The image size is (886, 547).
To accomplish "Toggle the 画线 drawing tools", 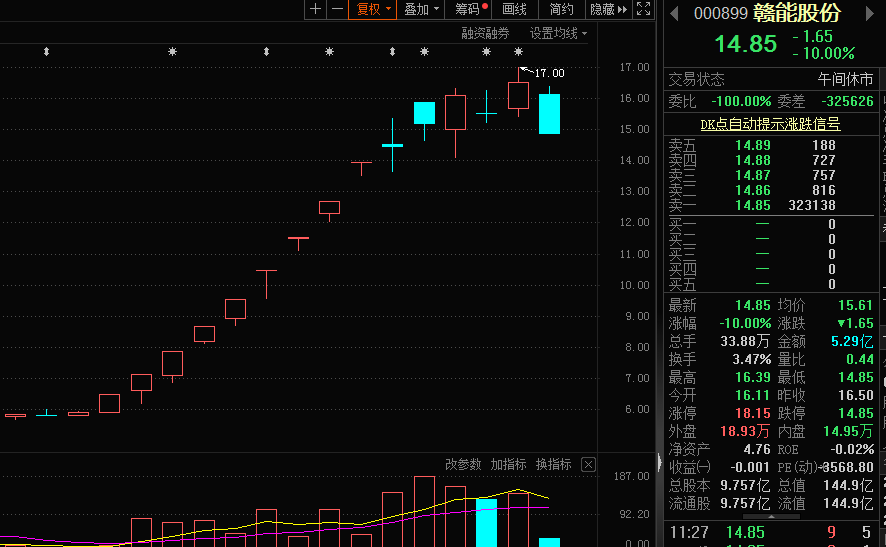I will (x=514, y=9).
